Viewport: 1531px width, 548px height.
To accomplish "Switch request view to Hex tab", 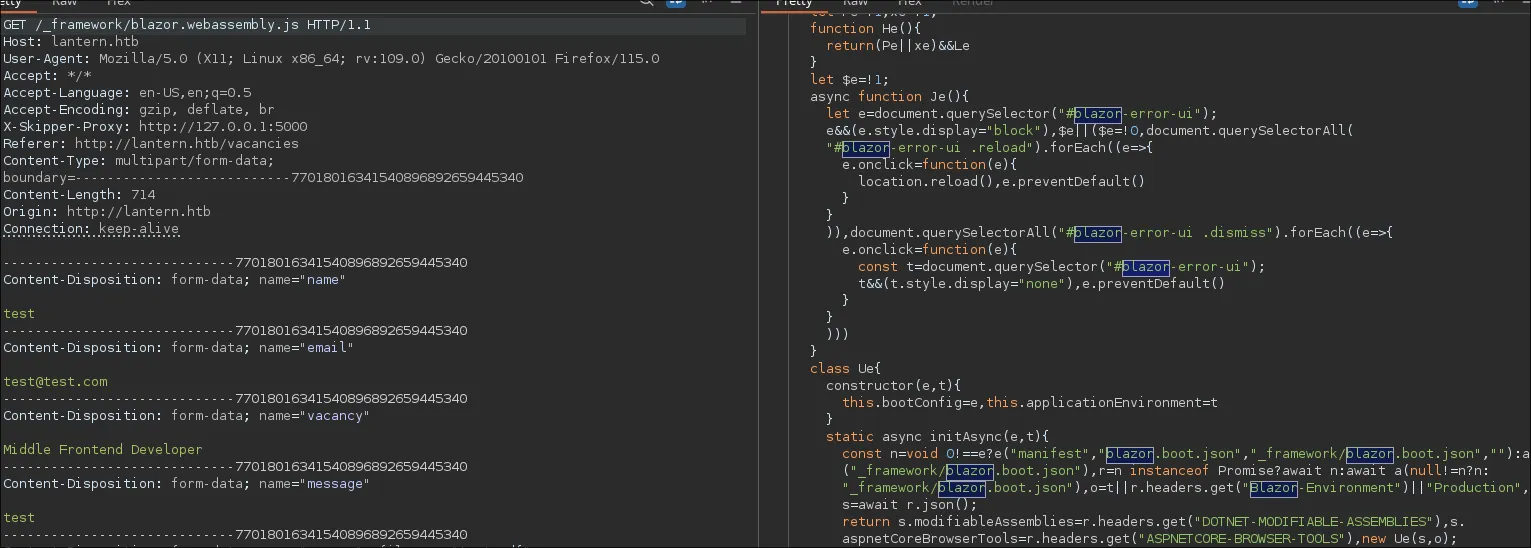I will [x=118, y=3].
